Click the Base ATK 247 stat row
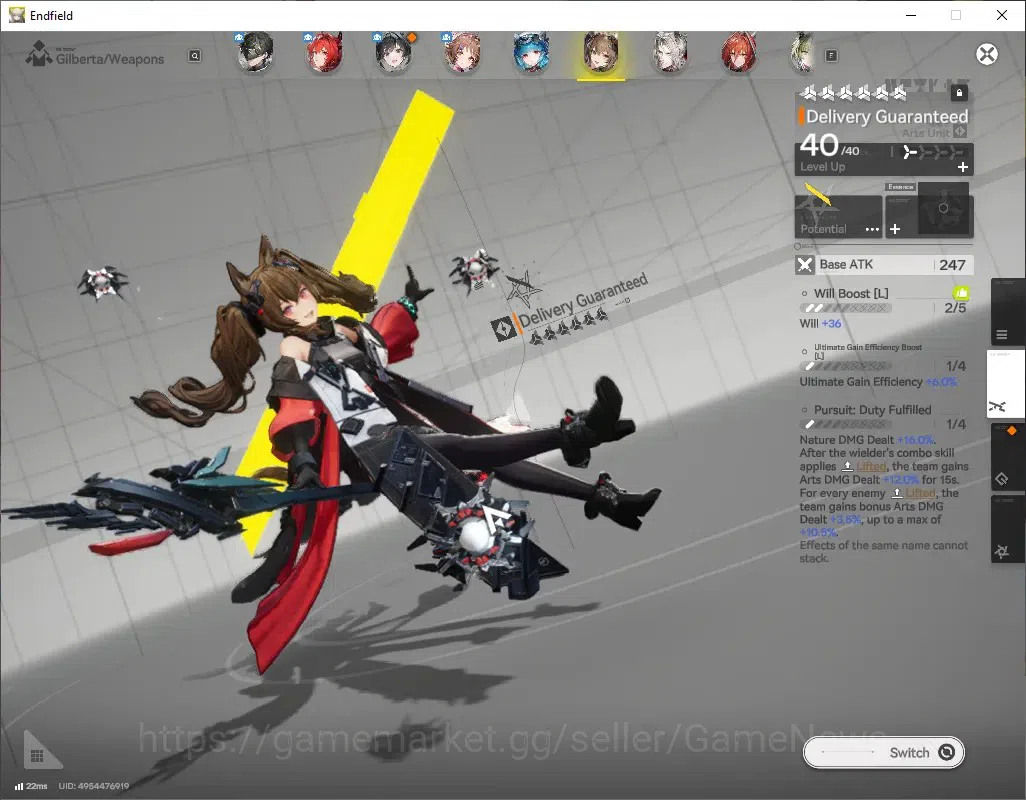1026x800 pixels. pyautogui.click(x=884, y=265)
